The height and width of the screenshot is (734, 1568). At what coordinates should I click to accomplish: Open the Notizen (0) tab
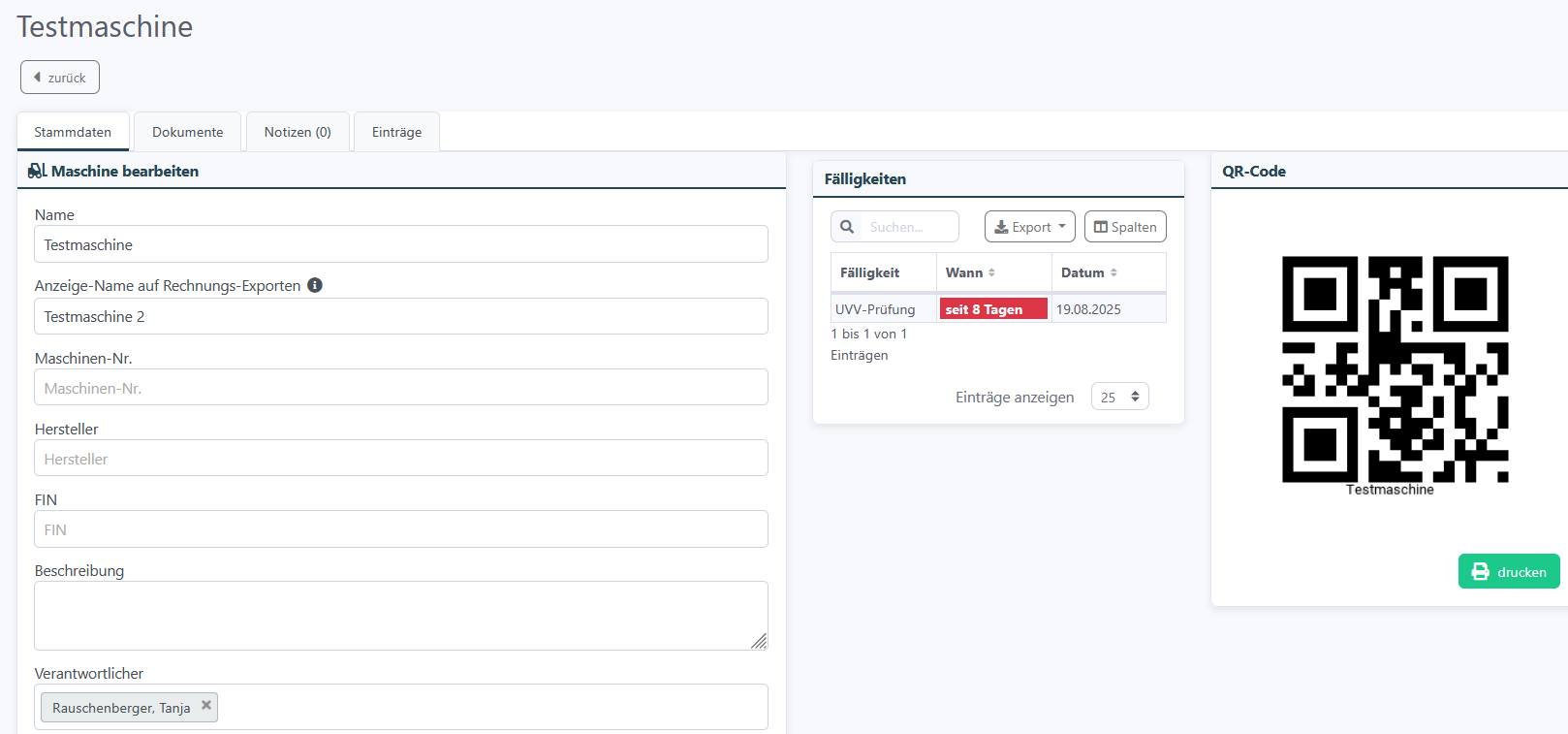point(298,132)
